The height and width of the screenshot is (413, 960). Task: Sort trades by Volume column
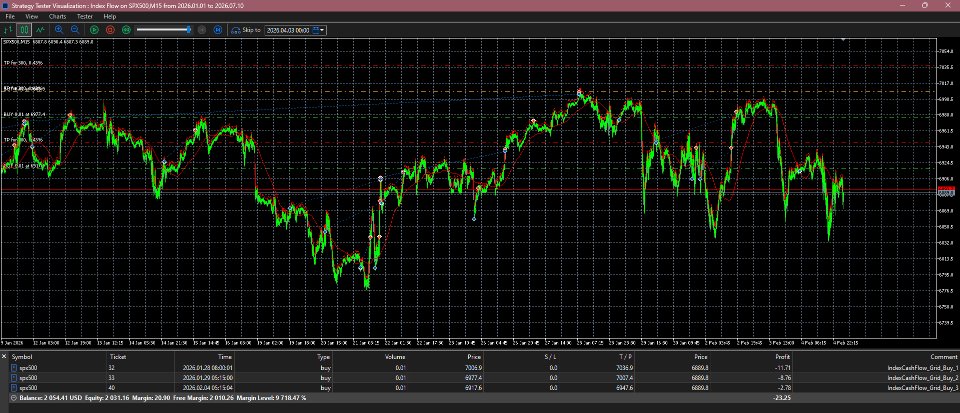[395, 357]
